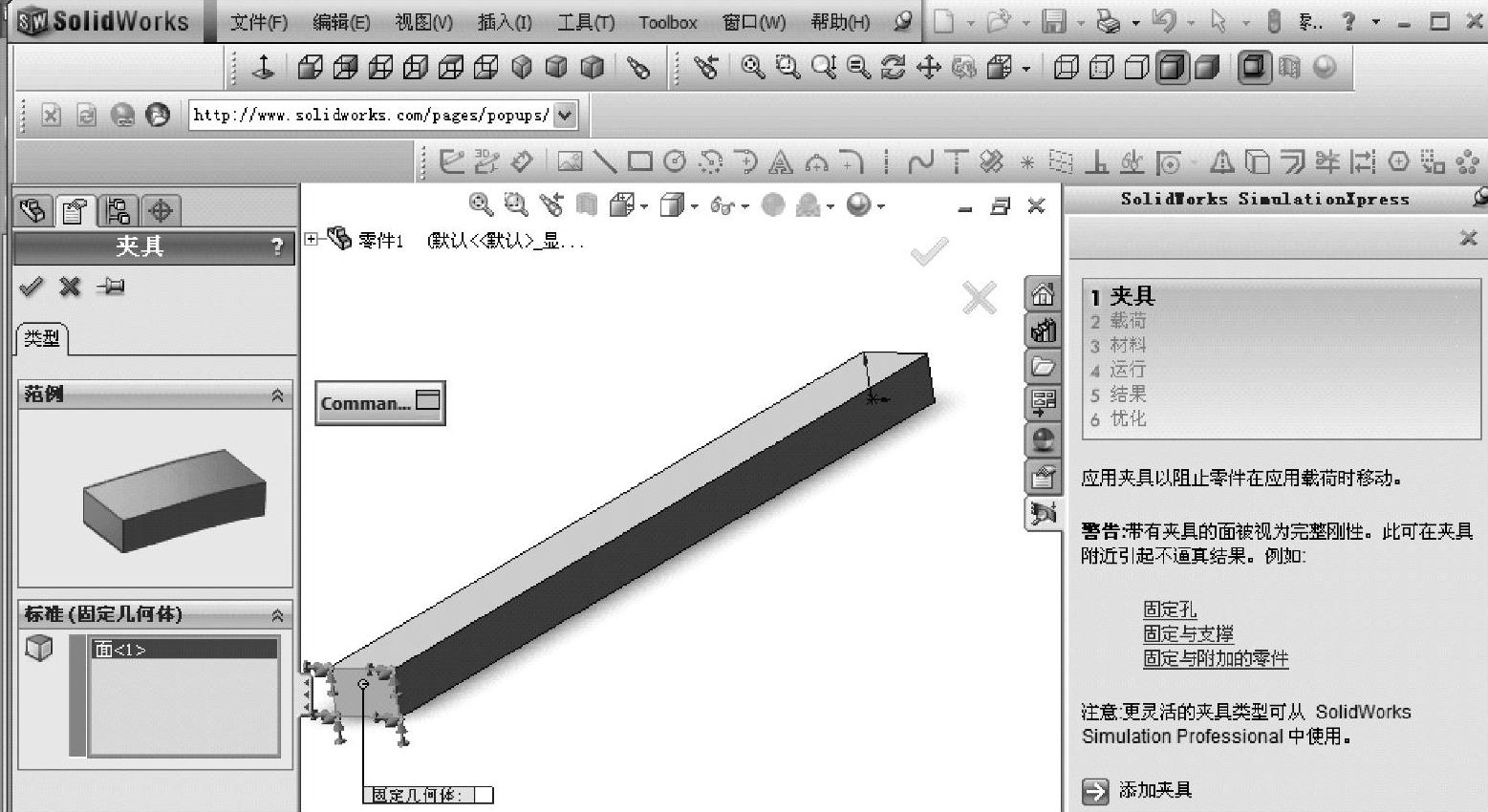Open the 插入(I) menu
This screenshot has height=812, width=1488.
[x=505, y=22]
